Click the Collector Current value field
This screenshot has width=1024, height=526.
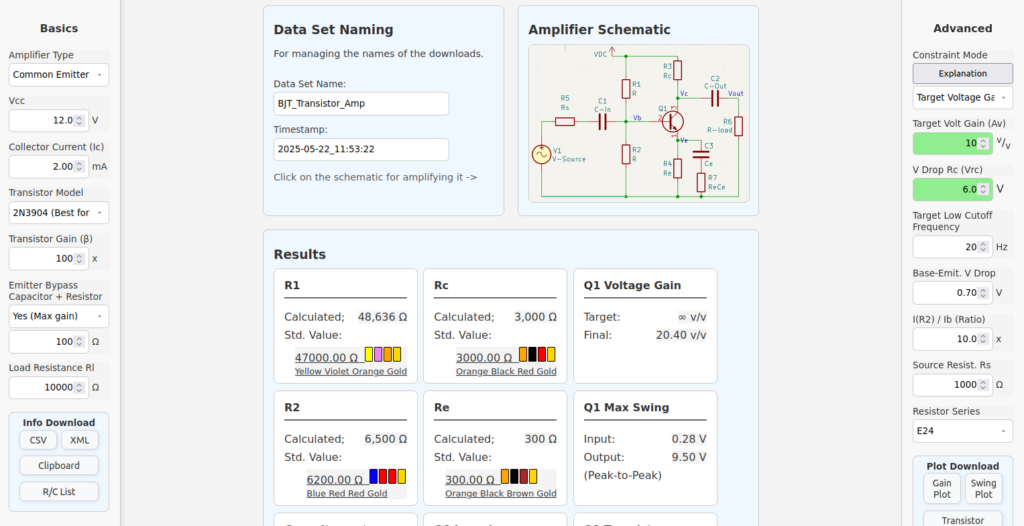click(49, 167)
